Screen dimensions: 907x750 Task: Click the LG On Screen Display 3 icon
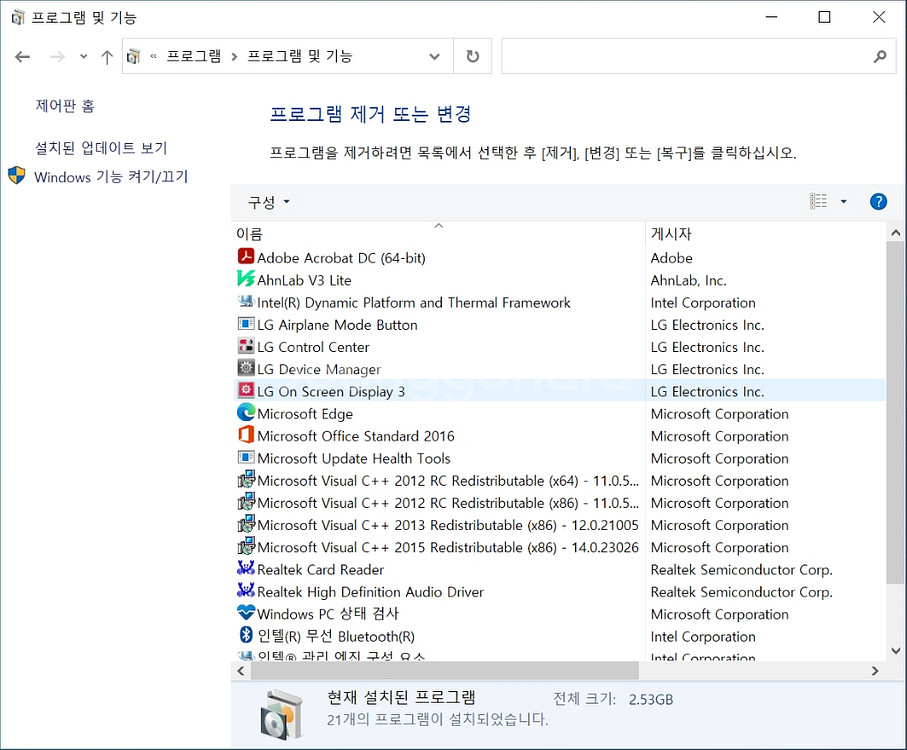[x=246, y=390]
